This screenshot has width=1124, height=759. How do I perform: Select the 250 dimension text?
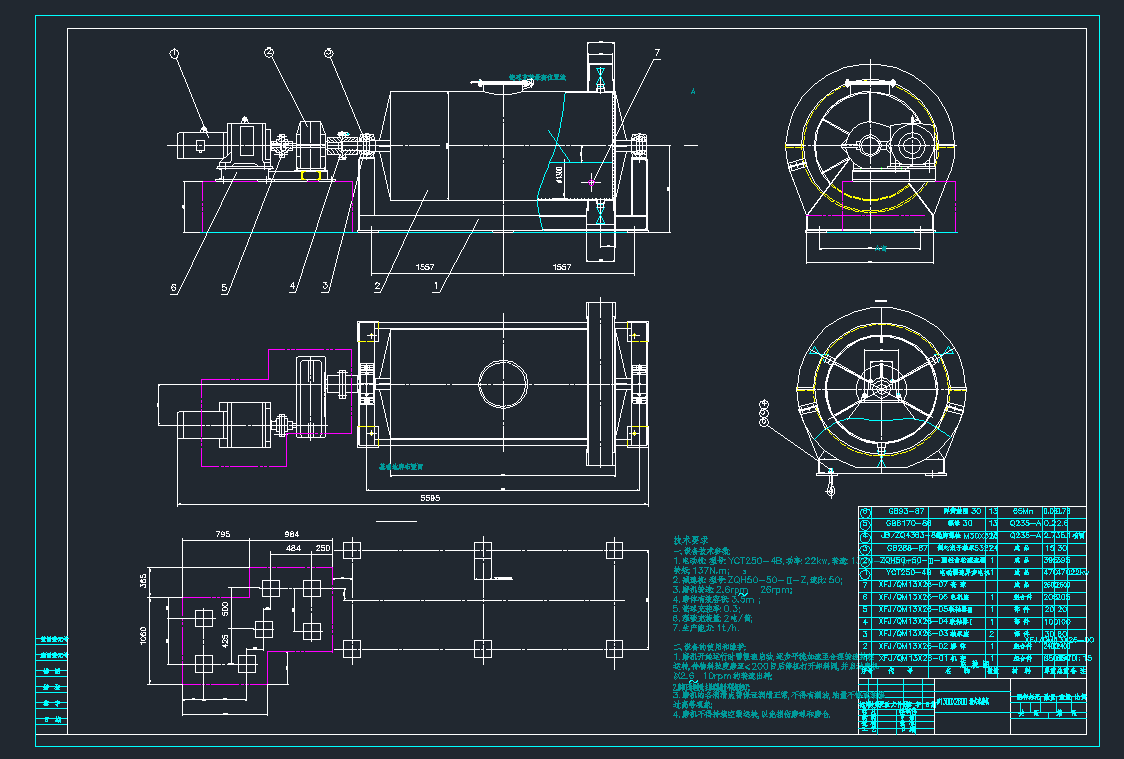click(x=323, y=548)
